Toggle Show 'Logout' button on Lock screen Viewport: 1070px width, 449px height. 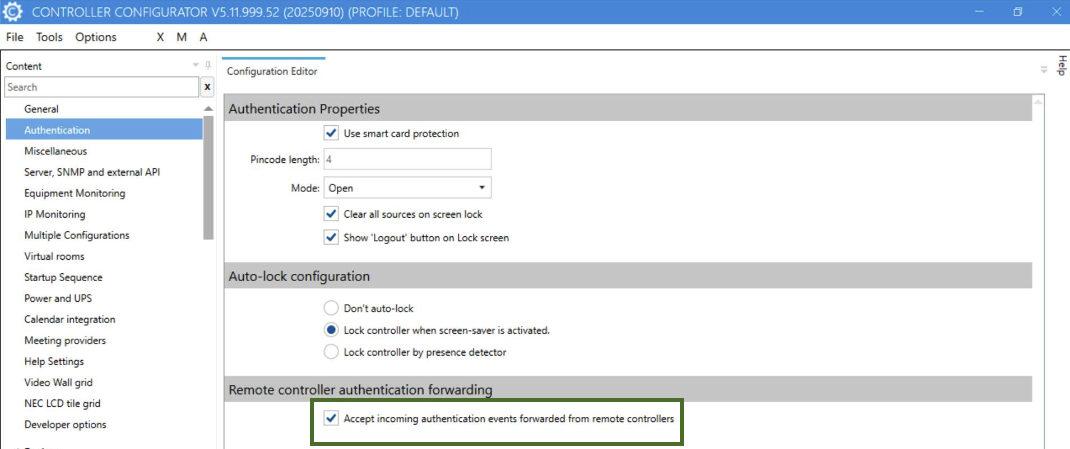(x=331, y=238)
